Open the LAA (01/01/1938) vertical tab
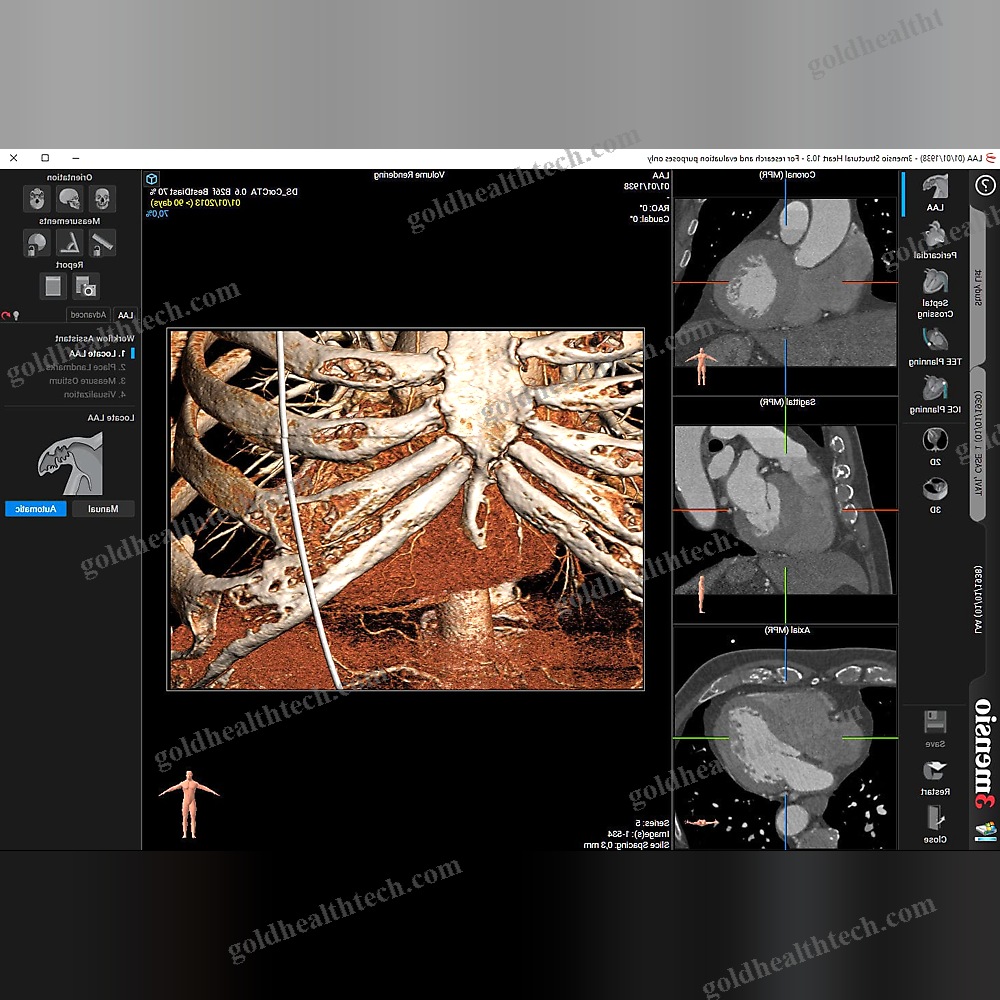 (978, 599)
